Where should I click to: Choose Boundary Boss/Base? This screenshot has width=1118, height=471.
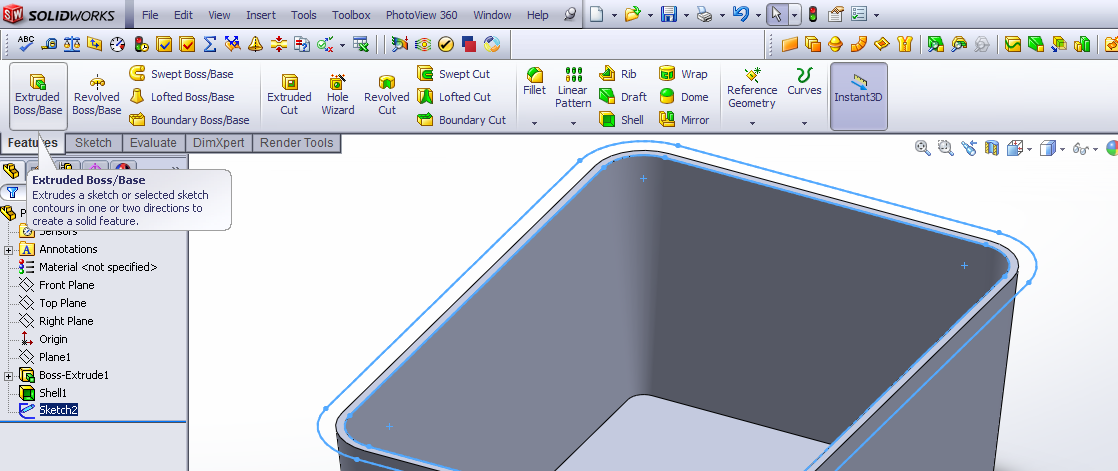tap(189, 120)
